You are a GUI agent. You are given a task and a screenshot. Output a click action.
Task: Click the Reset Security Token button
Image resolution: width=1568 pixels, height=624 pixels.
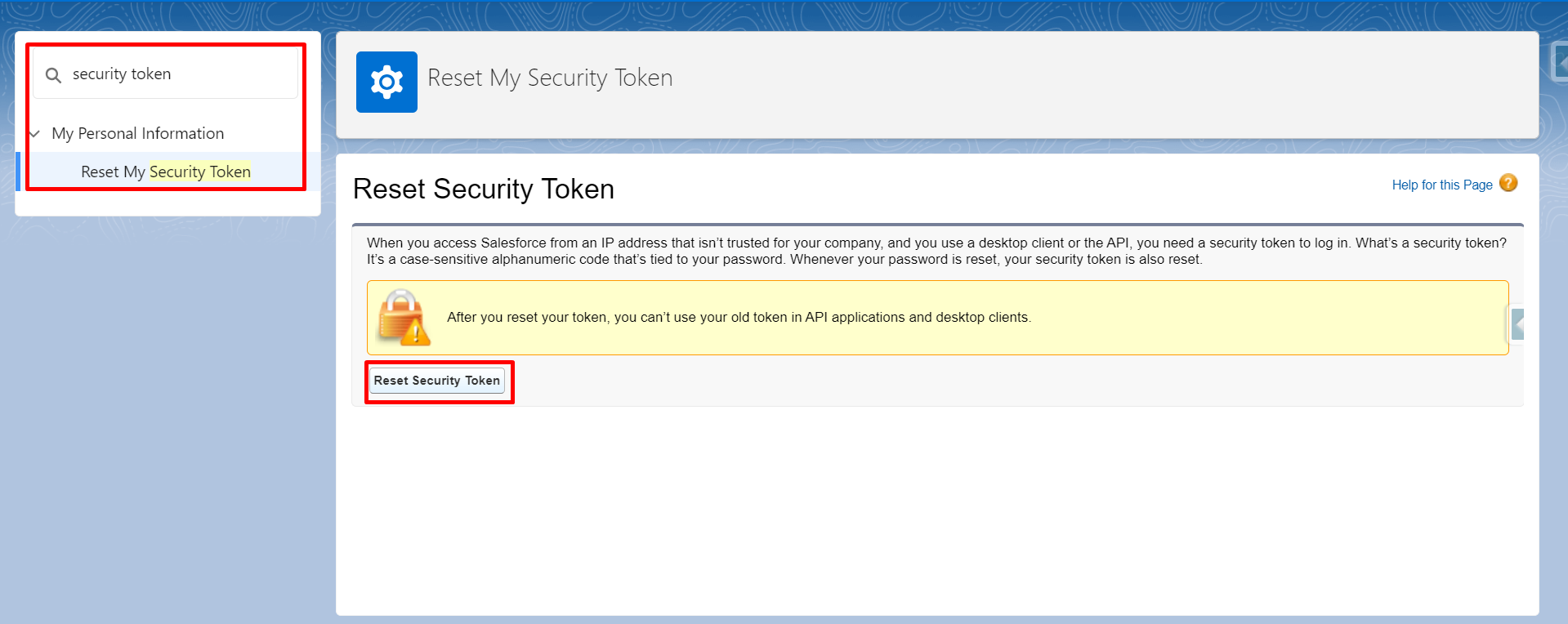tap(437, 381)
